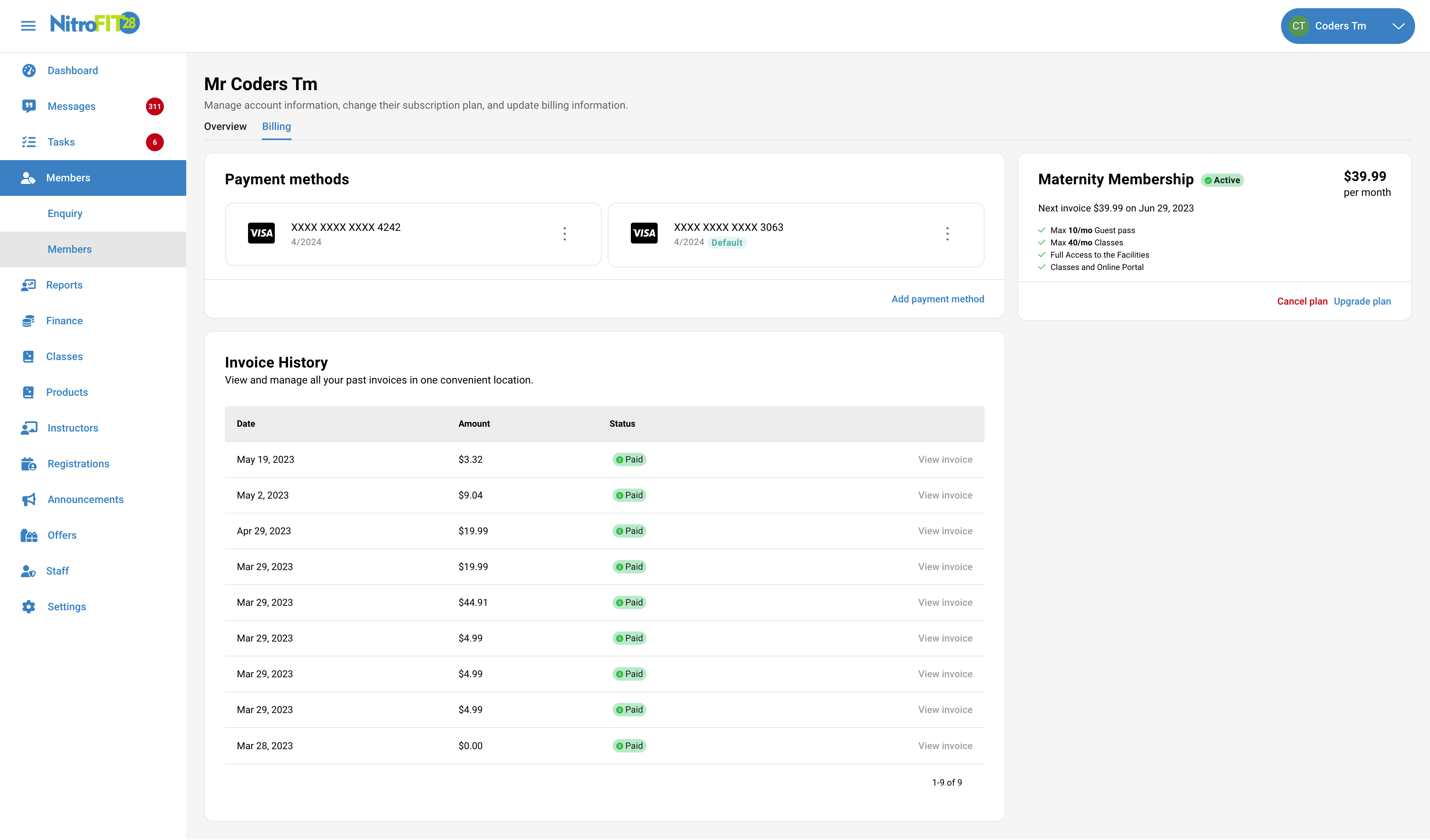This screenshot has height=840, width=1430.
Task: Click Add payment method
Action: point(937,299)
